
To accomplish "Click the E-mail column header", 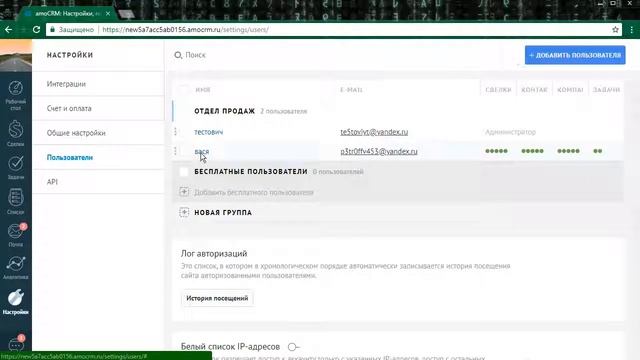I will tap(351, 90).
